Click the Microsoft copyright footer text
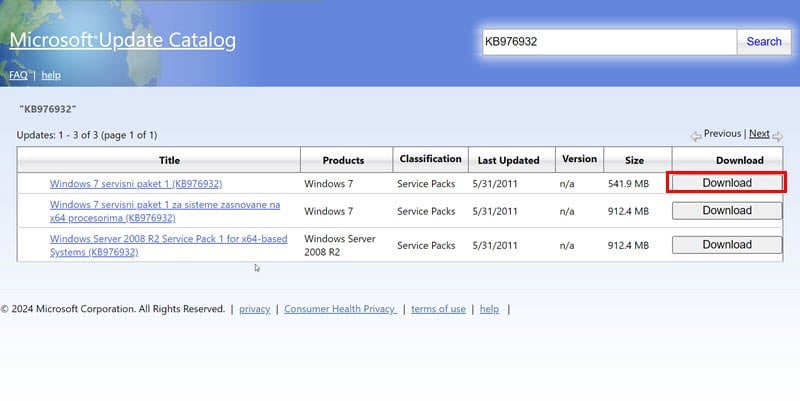This screenshot has height=401, width=800. click(113, 309)
